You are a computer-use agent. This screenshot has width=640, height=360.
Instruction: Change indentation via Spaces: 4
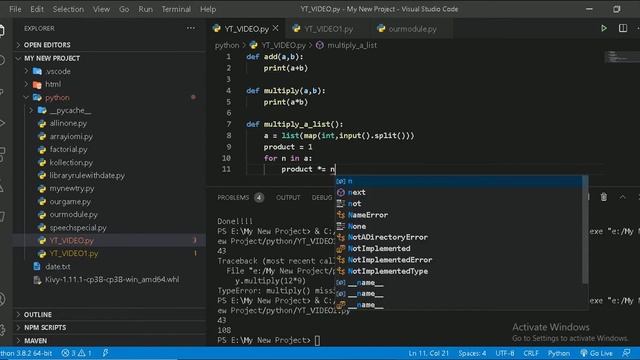tap(472, 353)
